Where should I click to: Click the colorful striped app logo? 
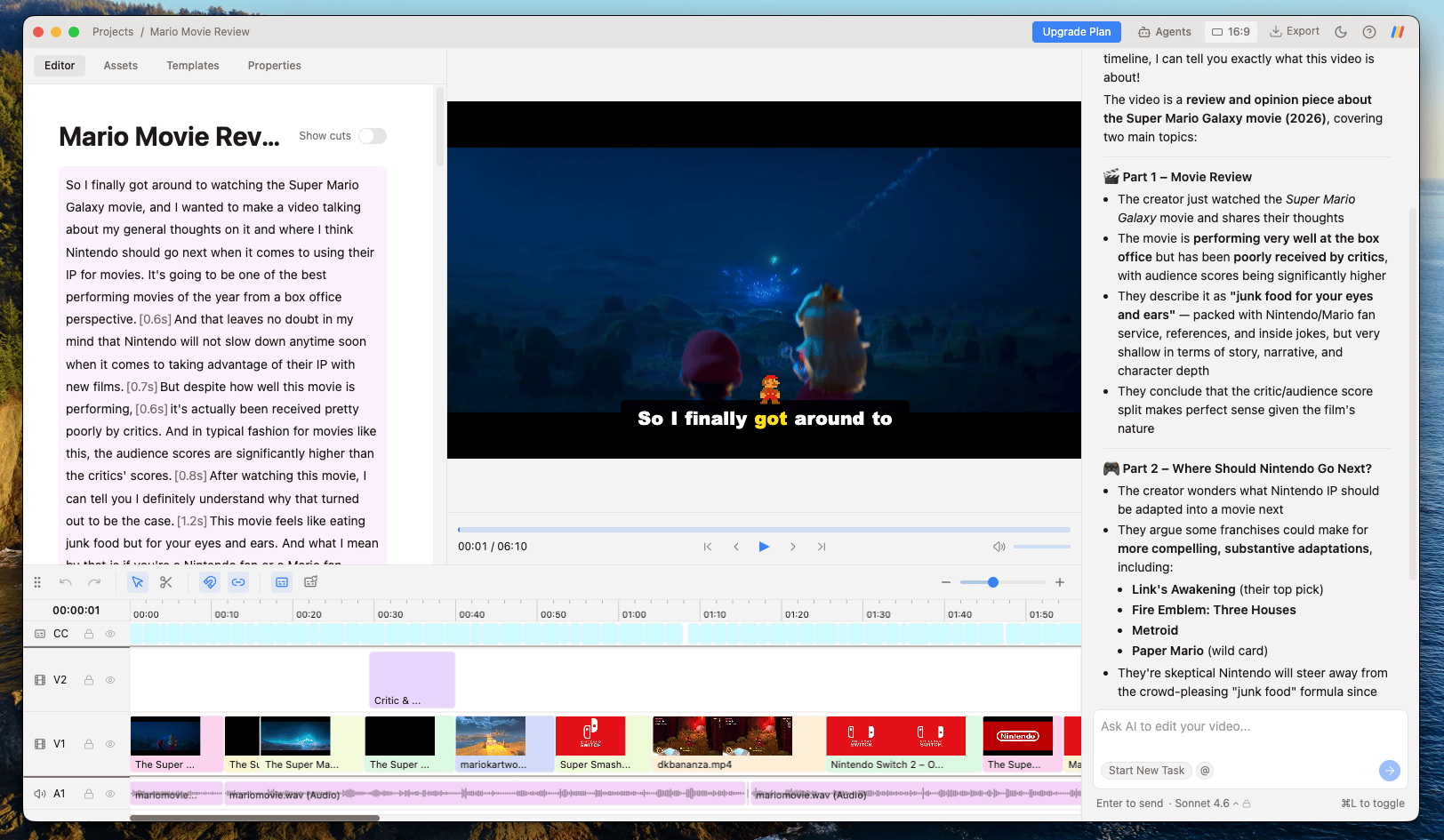(x=1398, y=32)
